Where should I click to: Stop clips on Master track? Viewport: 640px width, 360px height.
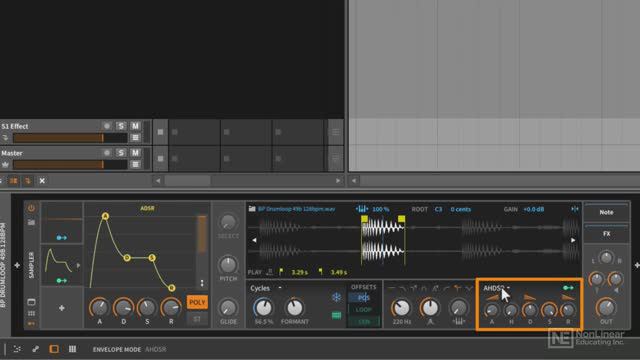click(x=160, y=158)
